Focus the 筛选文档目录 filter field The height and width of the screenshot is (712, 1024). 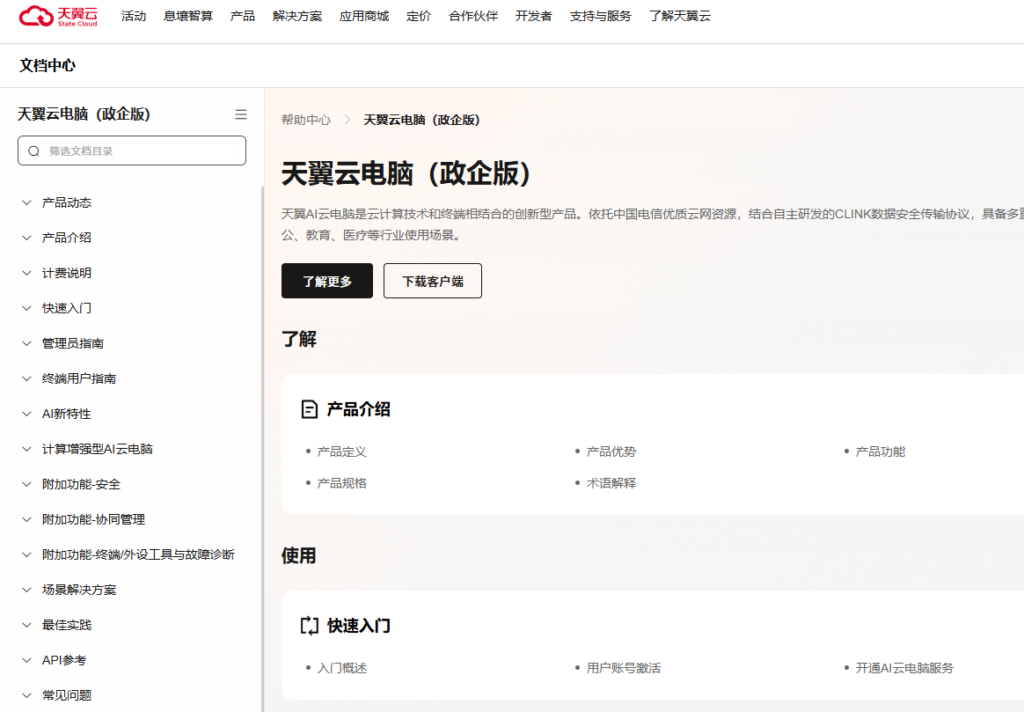pos(132,150)
